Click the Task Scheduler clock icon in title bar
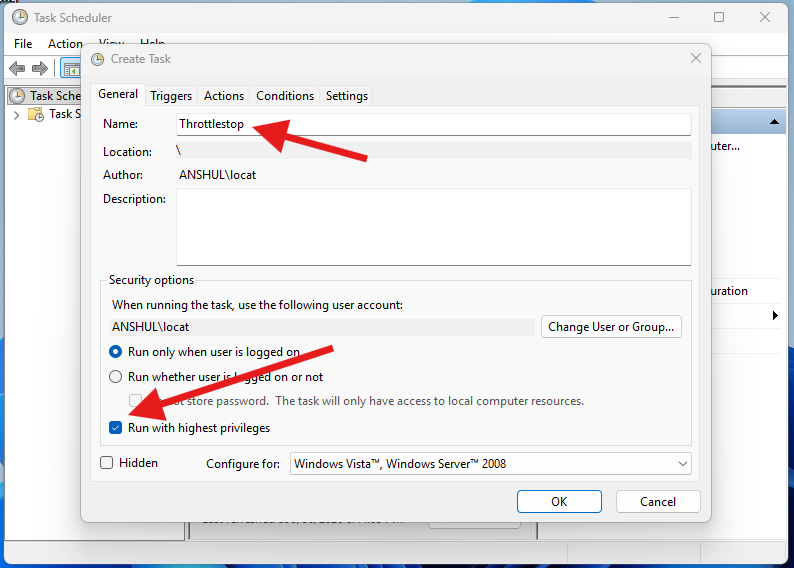 click(20, 17)
